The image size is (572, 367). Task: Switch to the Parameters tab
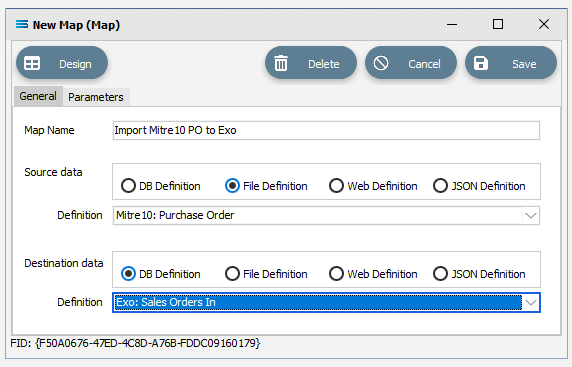(96, 97)
